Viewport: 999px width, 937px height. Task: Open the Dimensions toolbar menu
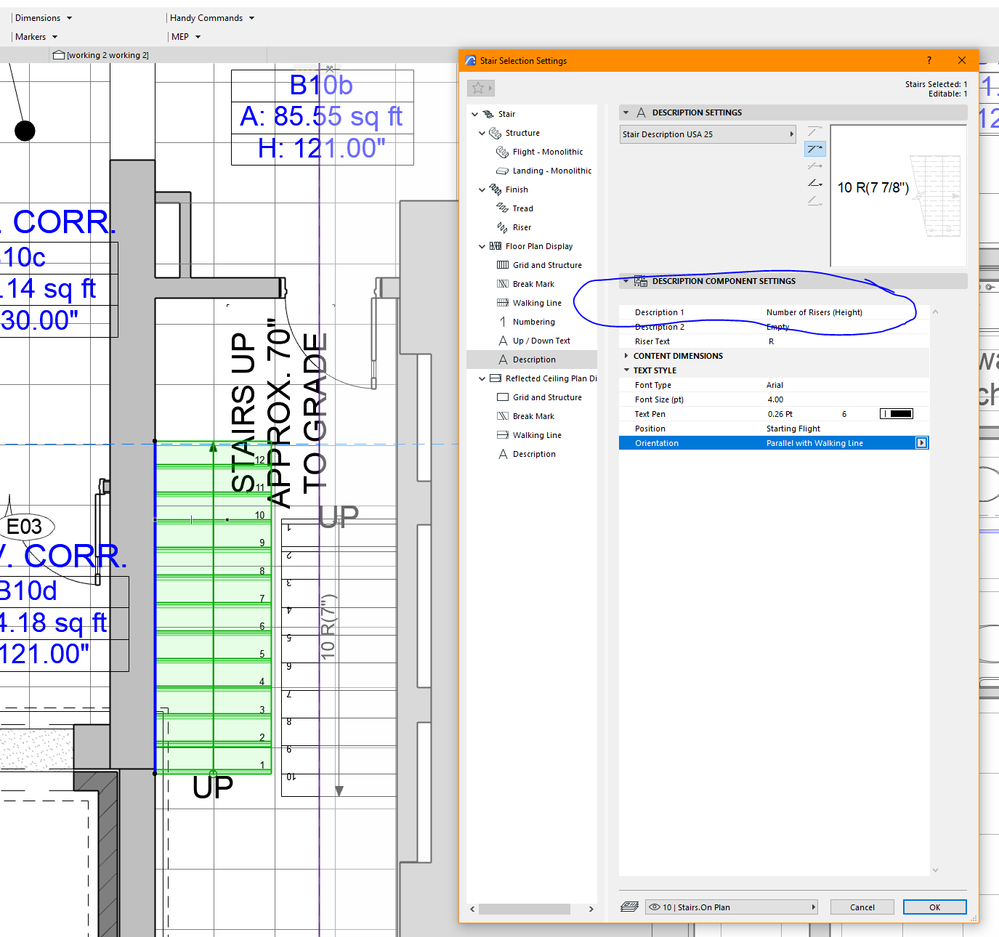pos(41,17)
